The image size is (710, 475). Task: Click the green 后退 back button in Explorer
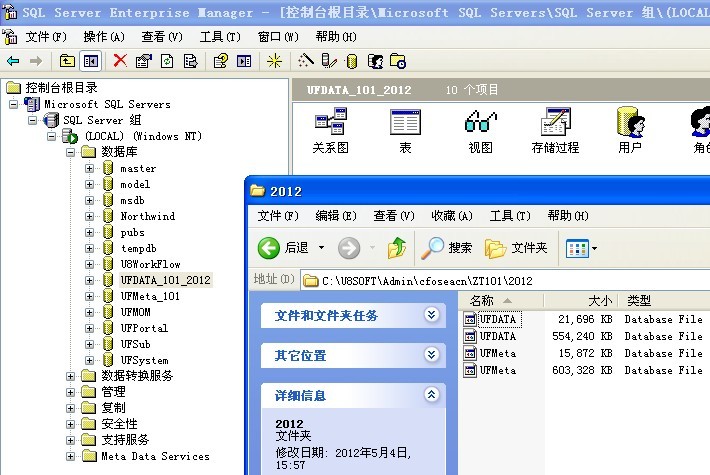coord(283,248)
